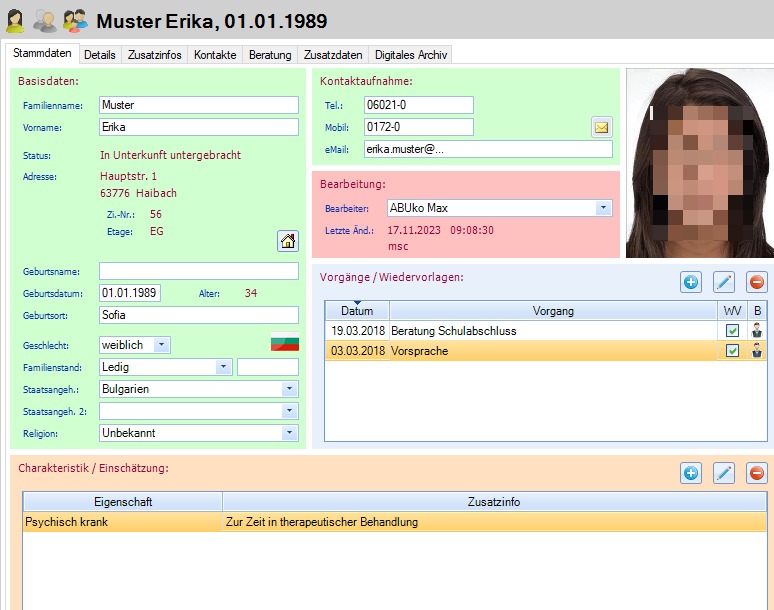
Task: Open the Religion dropdown
Action: coord(289,433)
